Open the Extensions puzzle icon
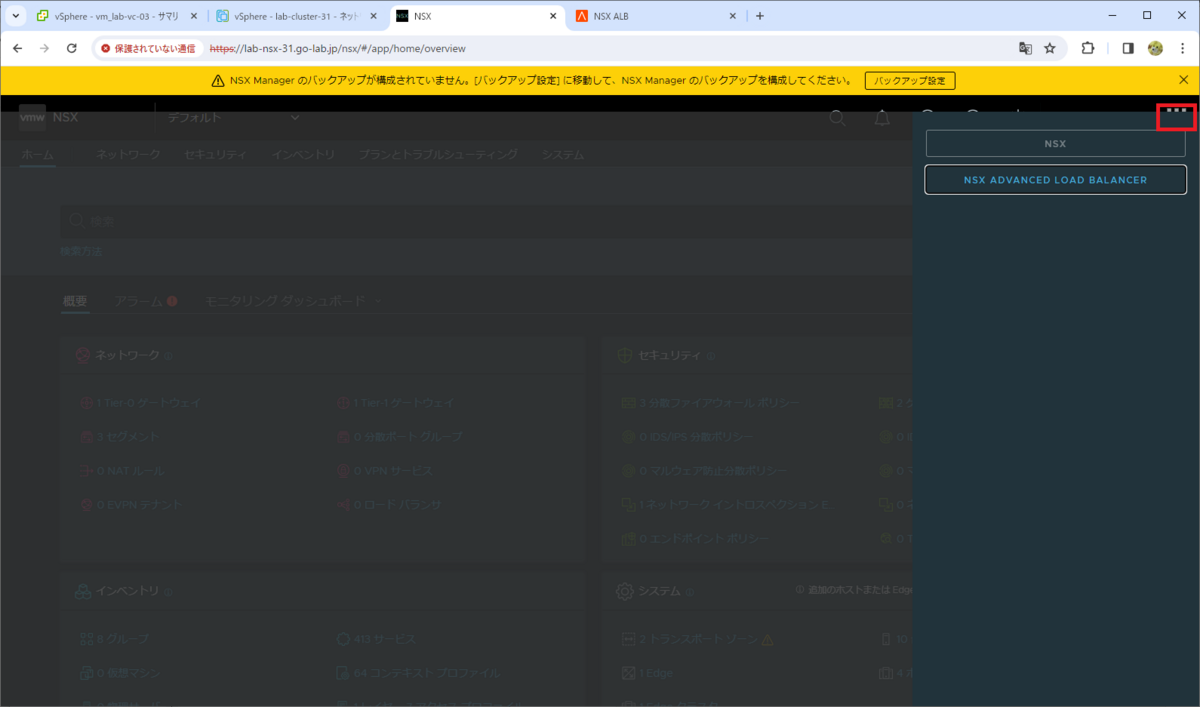The image size is (1200, 707). coord(1088,48)
